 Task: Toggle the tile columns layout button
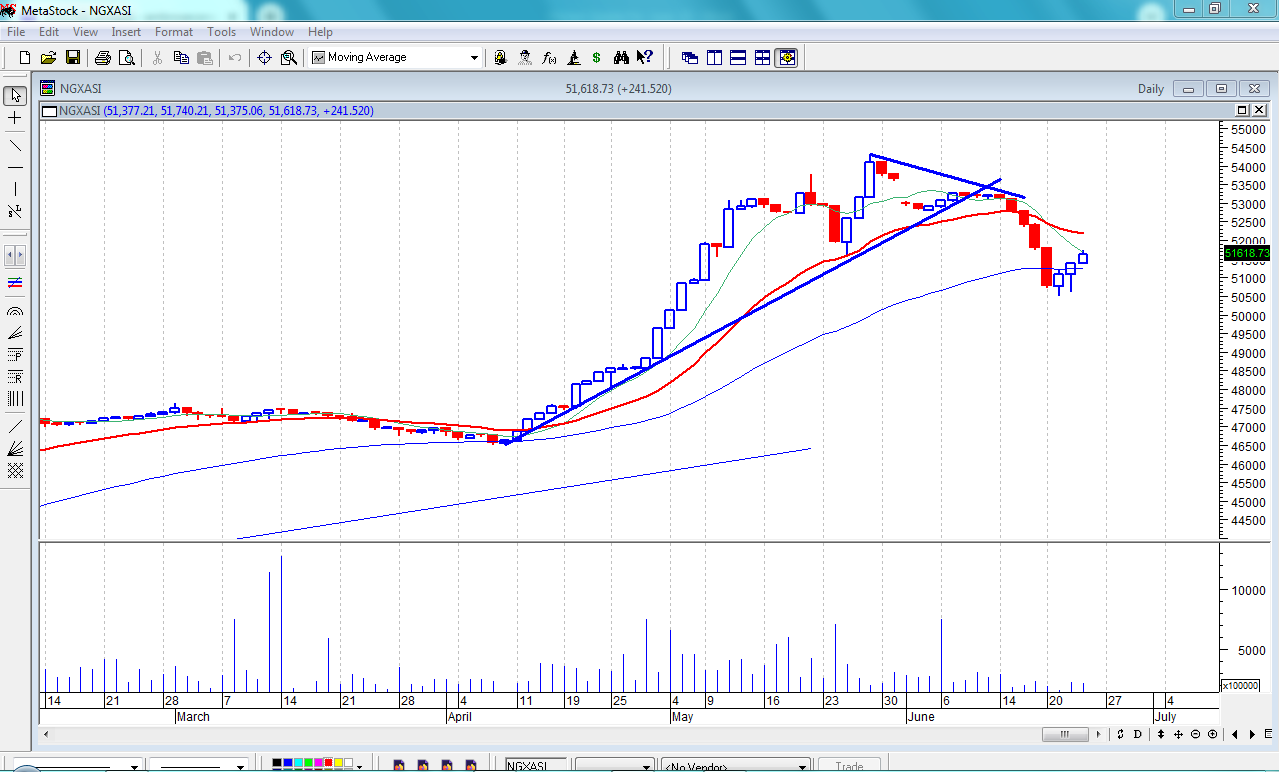tap(714, 58)
